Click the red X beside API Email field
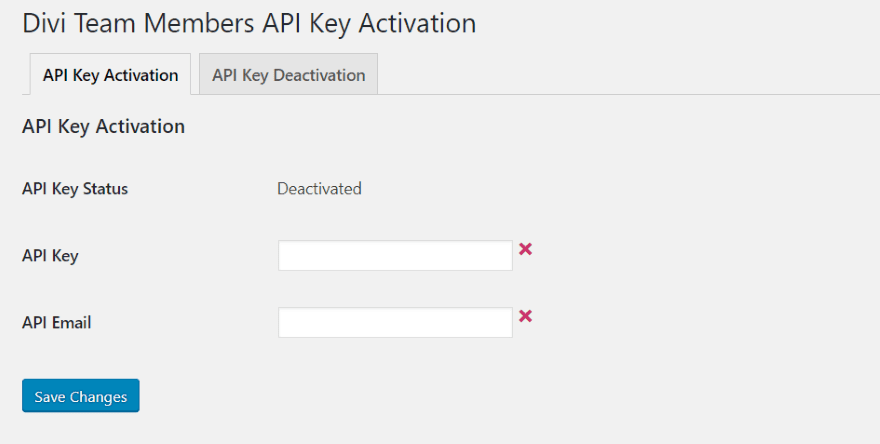Image resolution: width=880 pixels, height=444 pixels. [525, 316]
